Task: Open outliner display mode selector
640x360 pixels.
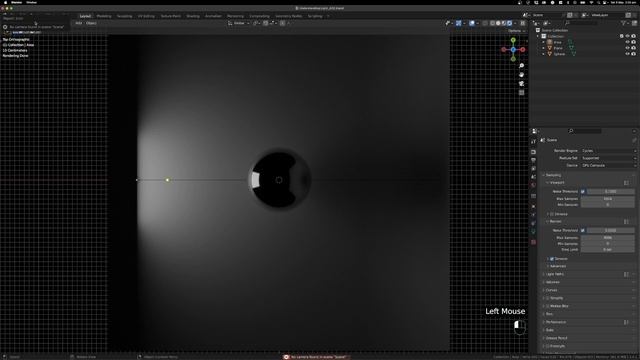Action: (547, 23)
